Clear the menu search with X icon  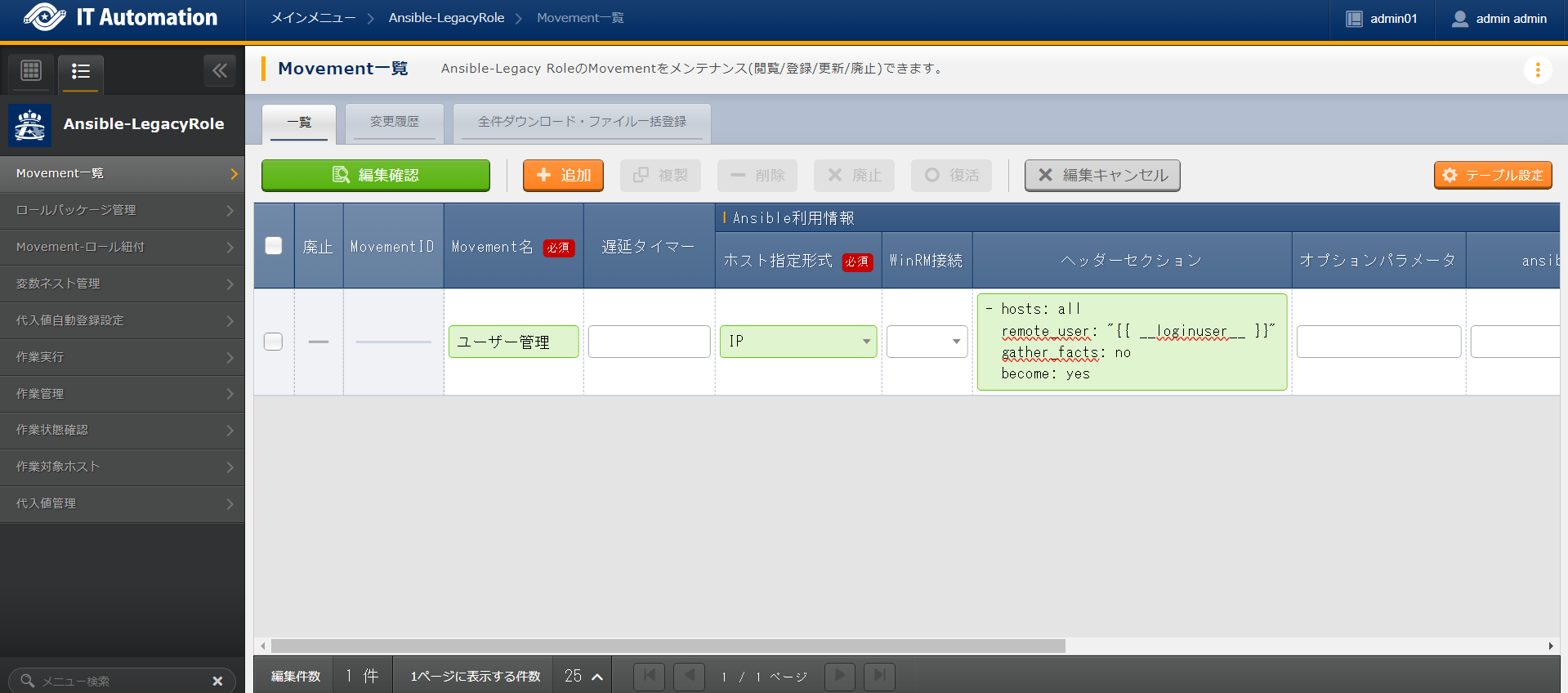(x=217, y=681)
